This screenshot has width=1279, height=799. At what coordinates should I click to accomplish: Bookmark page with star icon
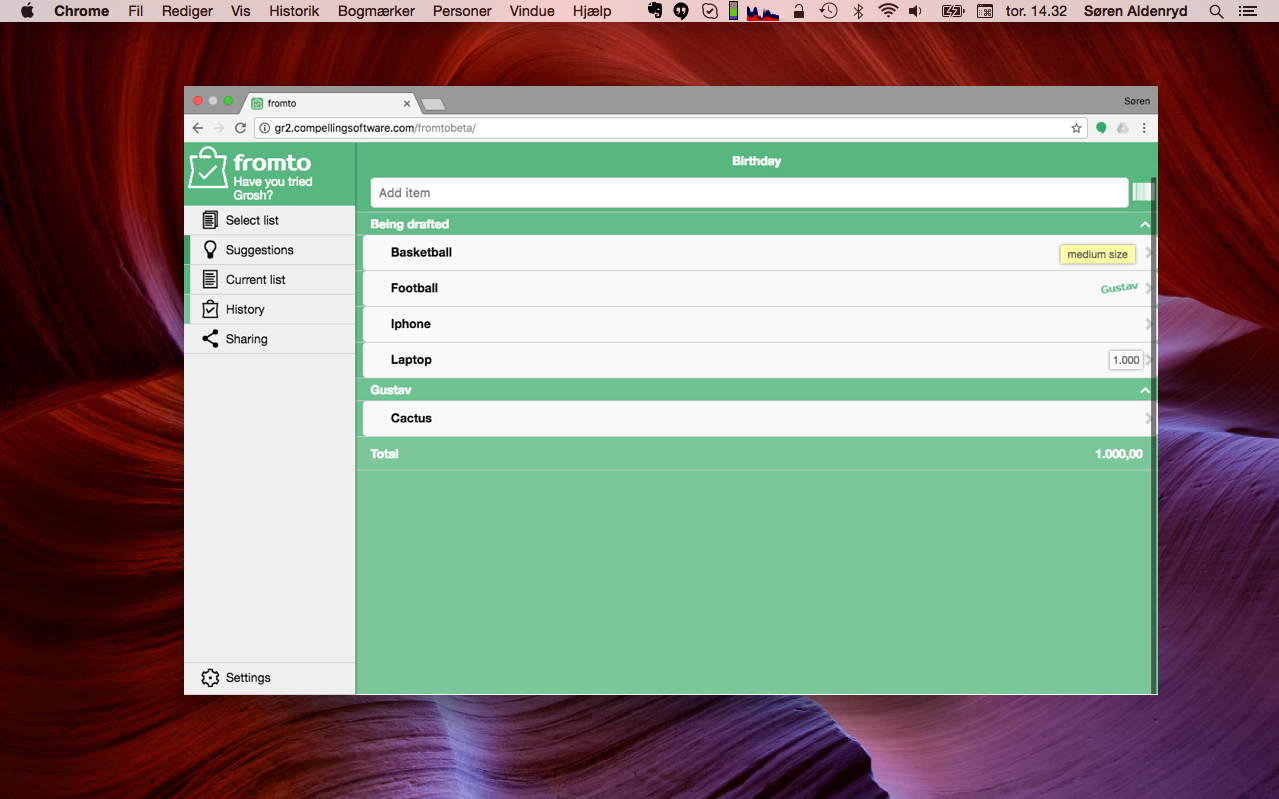[1076, 128]
